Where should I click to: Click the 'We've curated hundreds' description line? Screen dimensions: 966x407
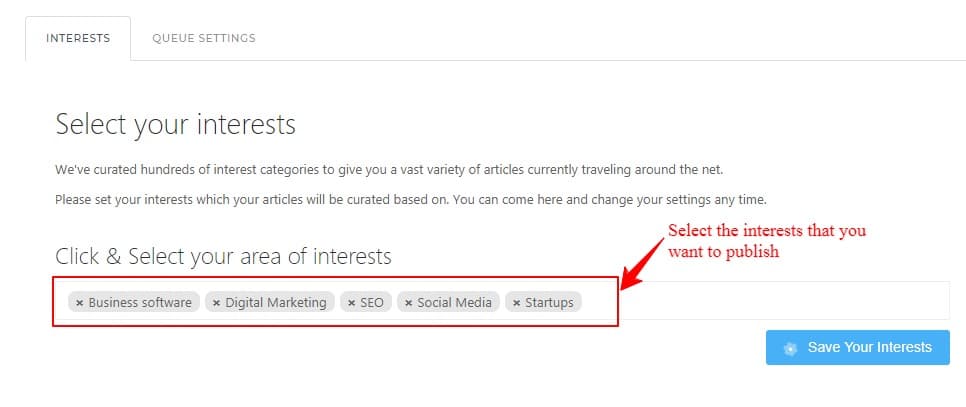click(389, 170)
